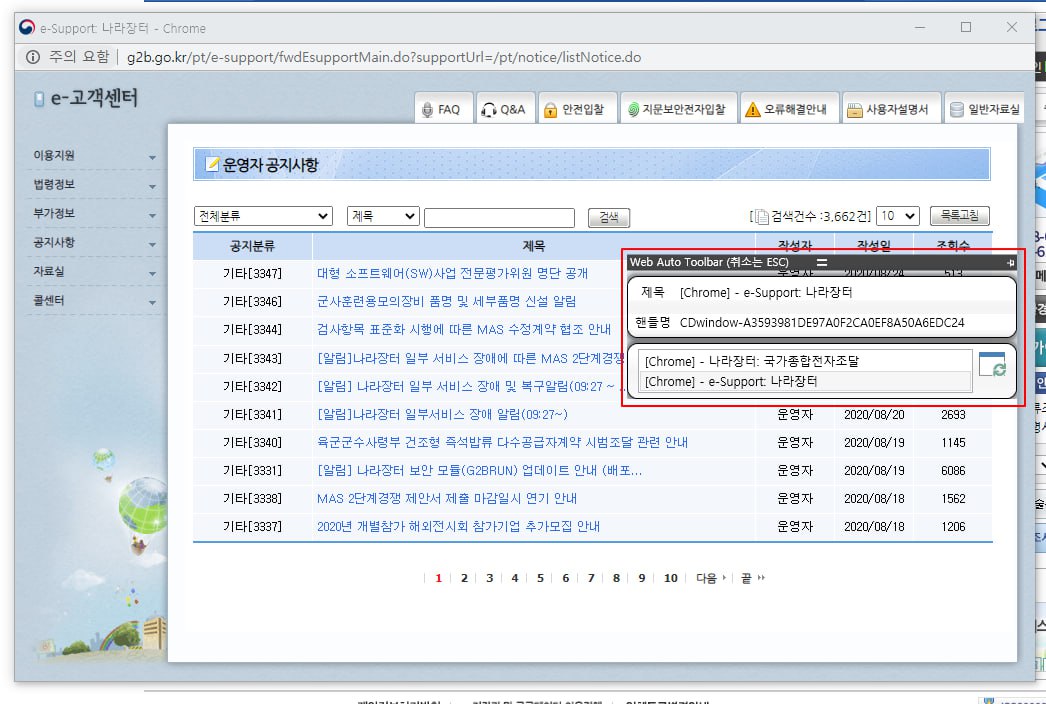
Task: Expand the 콜센터 sidebar menu
Action: pyautogui.click(x=94, y=301)
